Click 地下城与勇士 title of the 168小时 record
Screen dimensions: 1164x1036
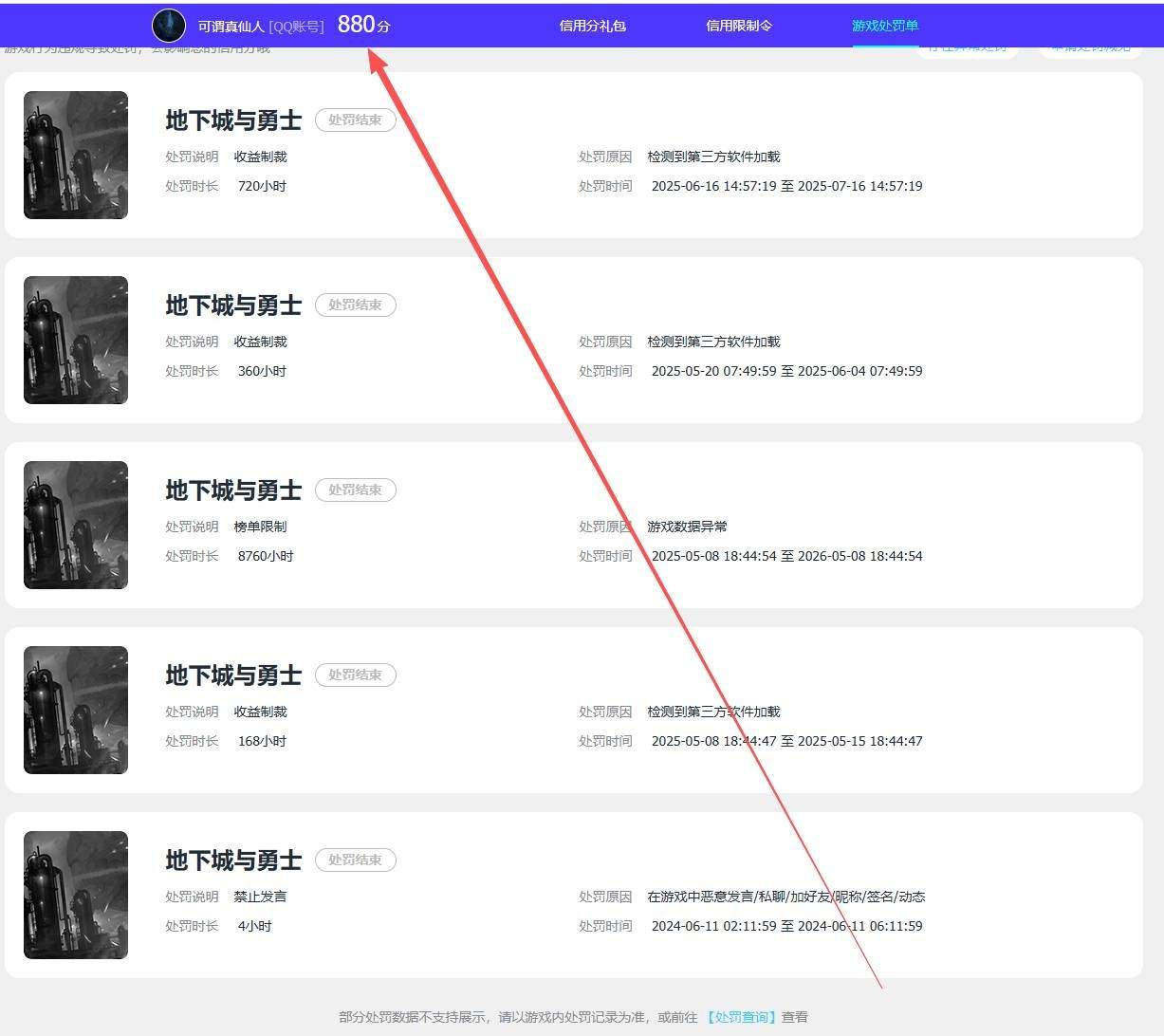tap(233, 675)
